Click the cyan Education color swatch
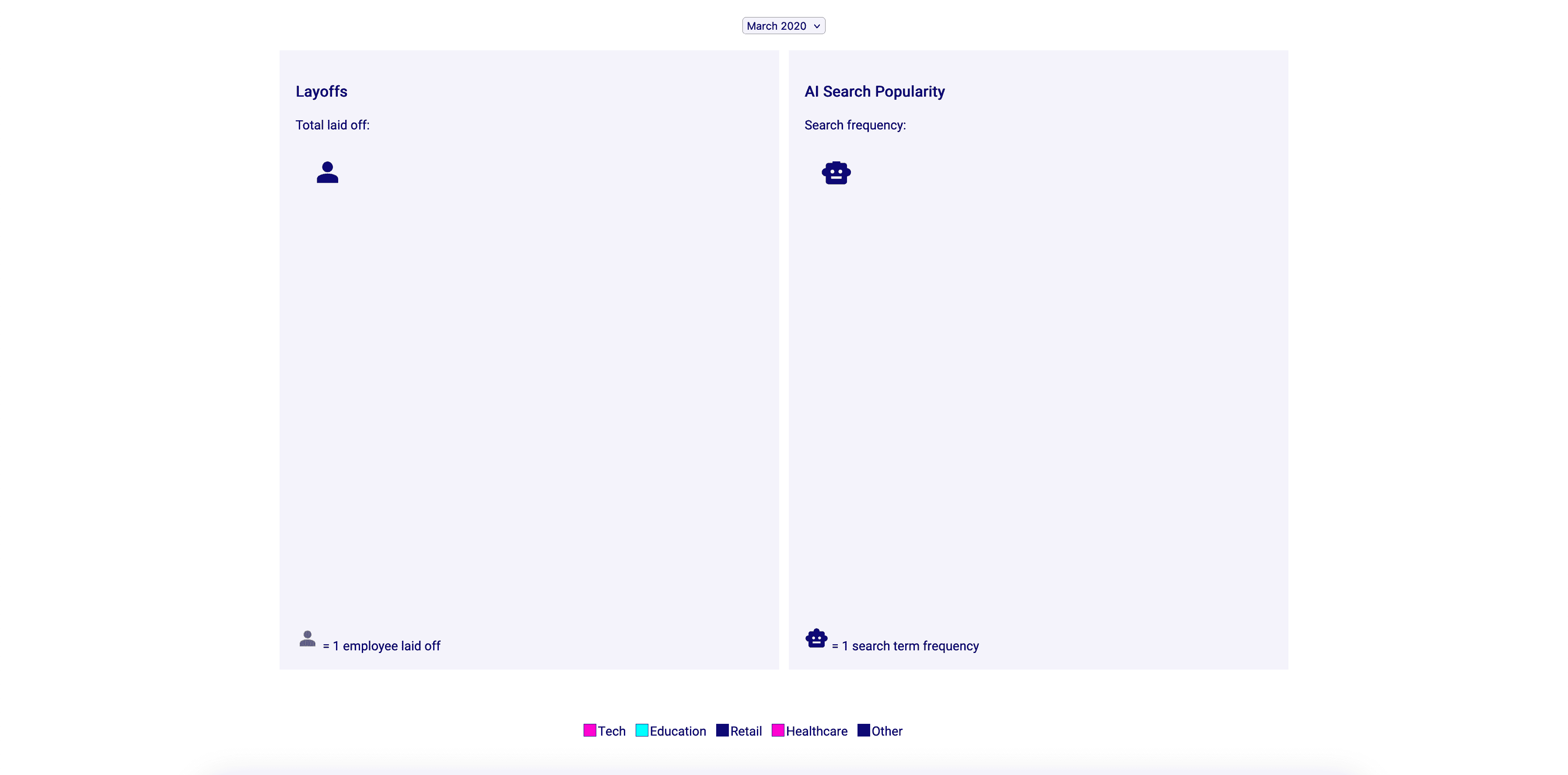1568x775 pixels. click(x=641, y=730)
